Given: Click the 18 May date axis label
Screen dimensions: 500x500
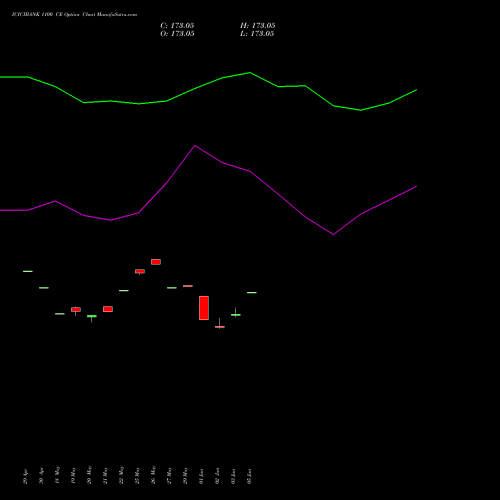Looking at the screenshot, I should pos(57,475).
